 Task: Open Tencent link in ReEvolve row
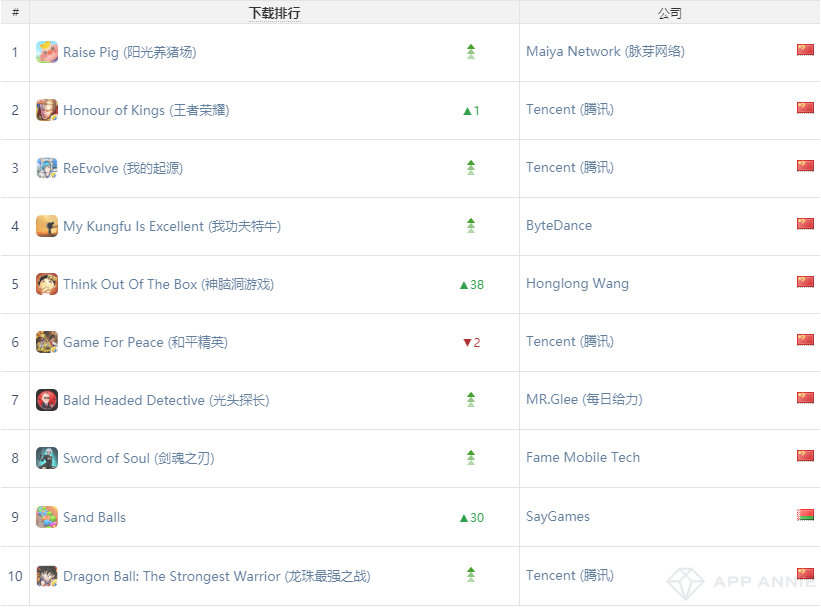pos(570,168)
